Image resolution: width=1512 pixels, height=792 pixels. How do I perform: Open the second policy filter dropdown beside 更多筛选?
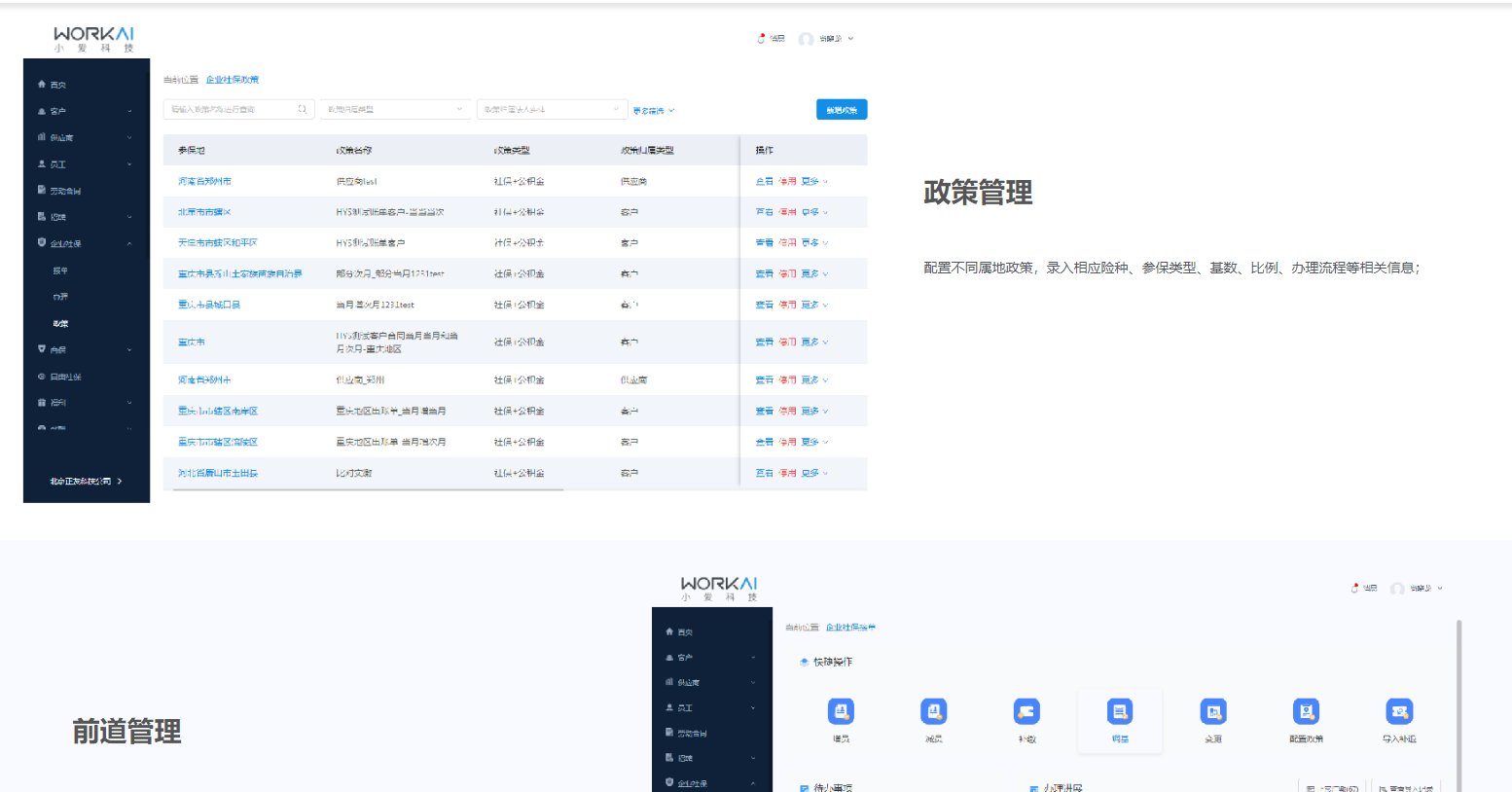click(552, 109)
